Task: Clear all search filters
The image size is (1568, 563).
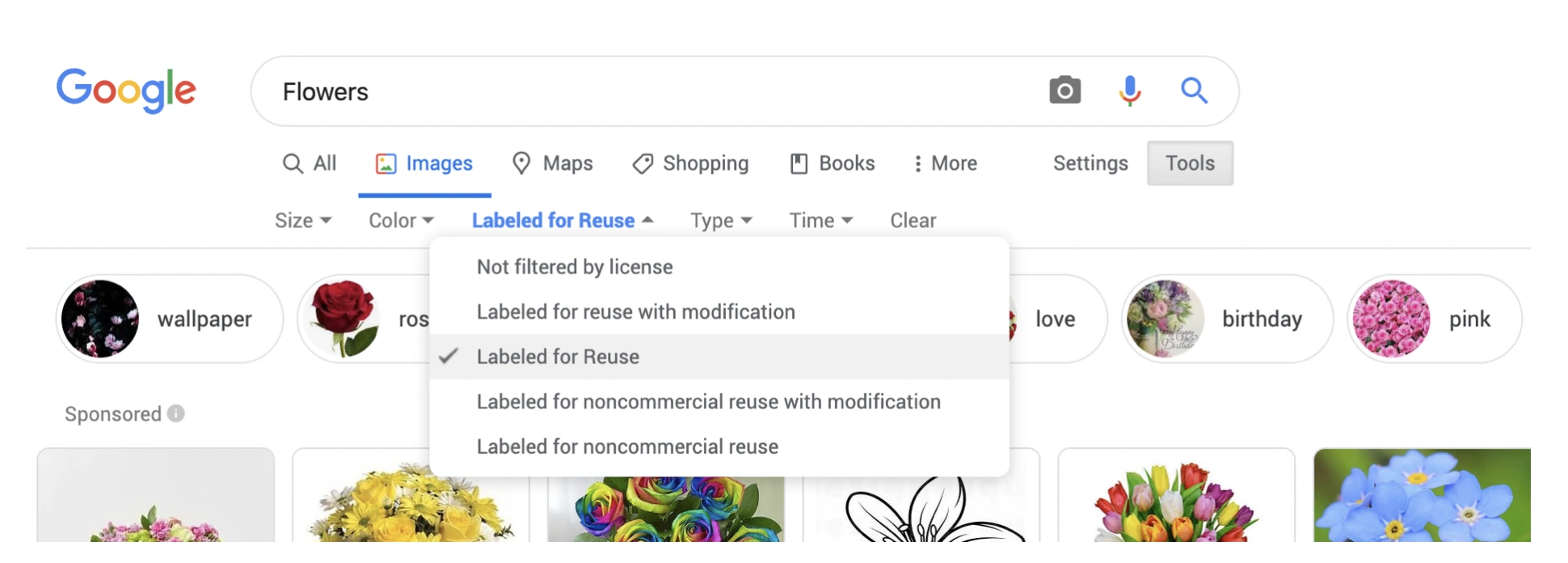Action: click(913, 220)
